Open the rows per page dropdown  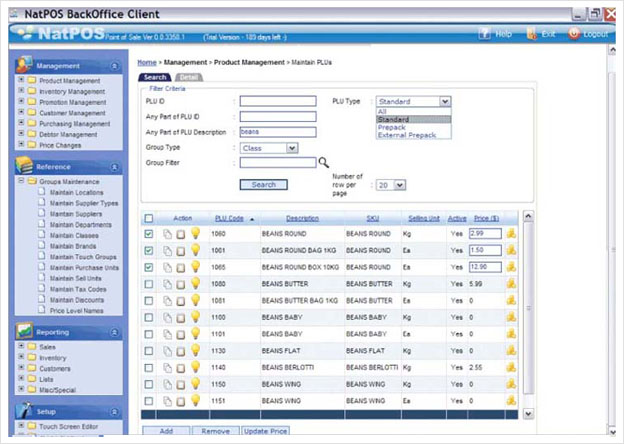coord(391,185)
